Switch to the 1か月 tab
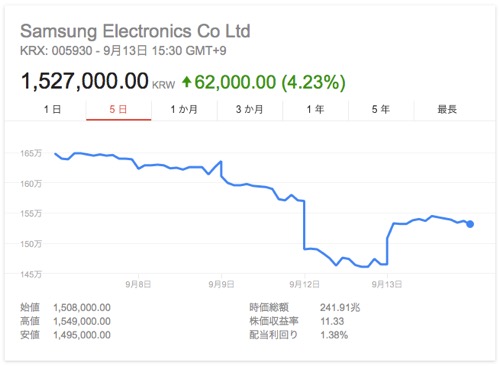500x366 pixels. pos(184,109)
